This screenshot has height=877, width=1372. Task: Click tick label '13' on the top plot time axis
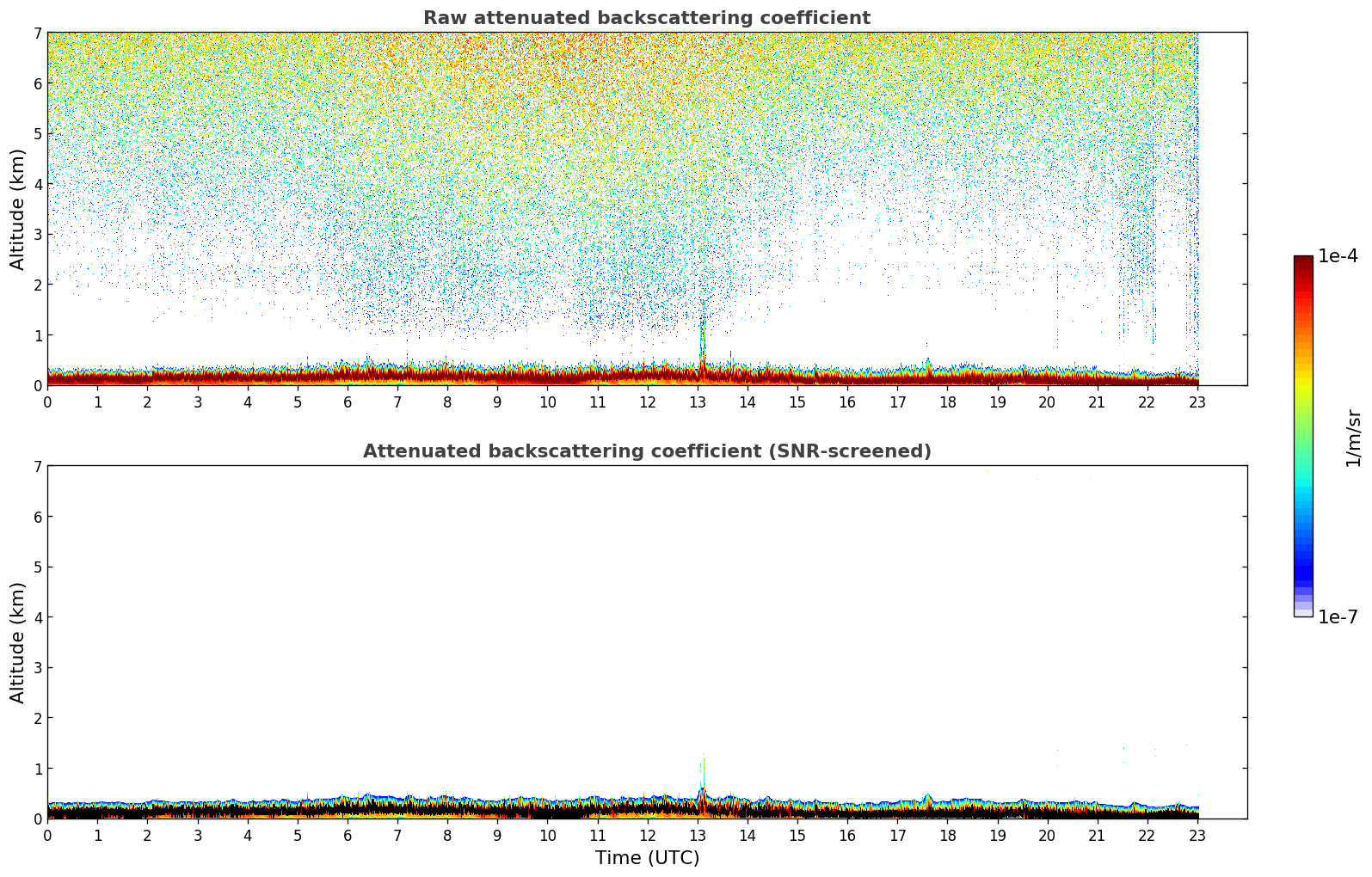tap(698, 402)
